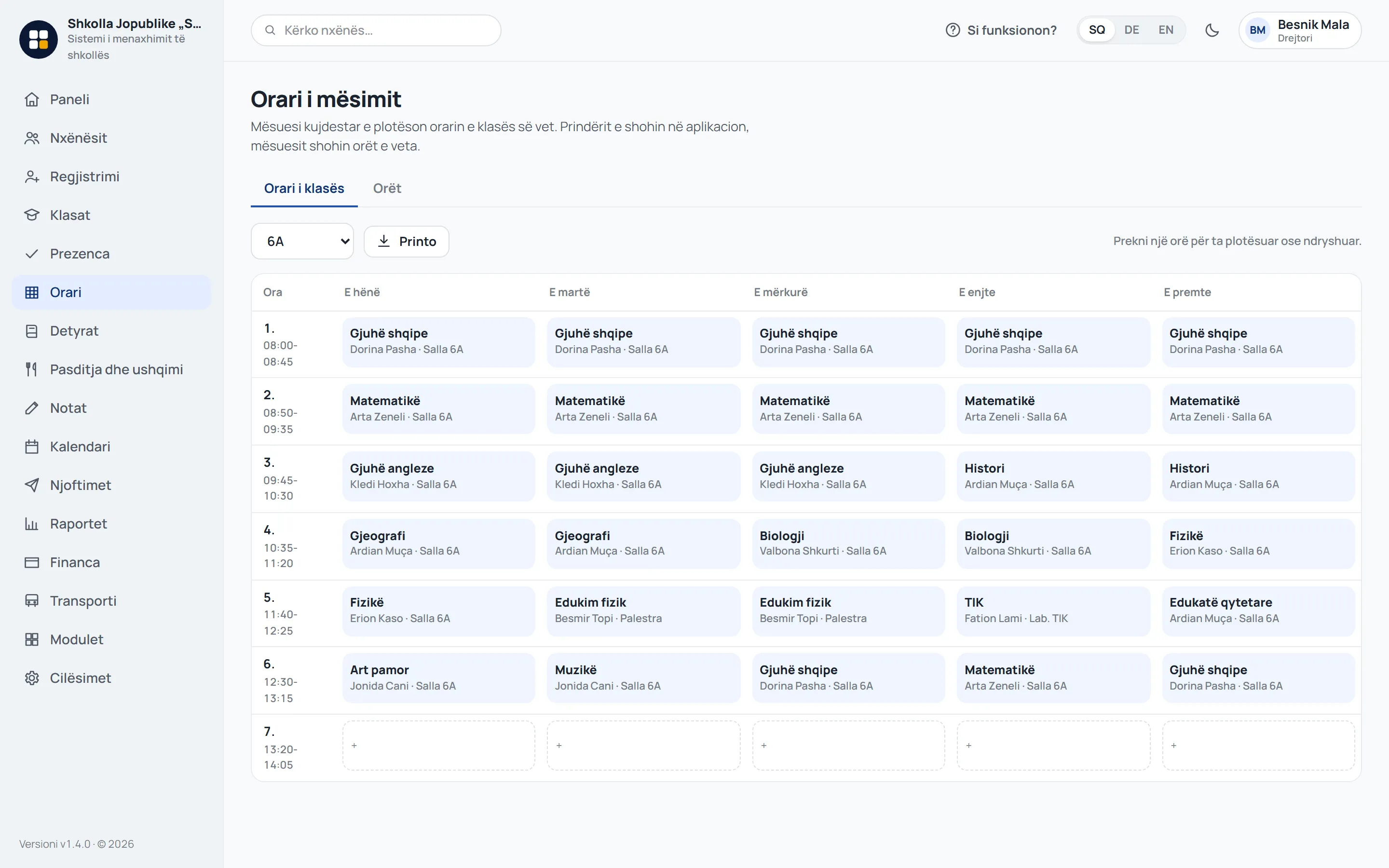Add a lesson in Monday's 7th period slot

tap(438, 746)
